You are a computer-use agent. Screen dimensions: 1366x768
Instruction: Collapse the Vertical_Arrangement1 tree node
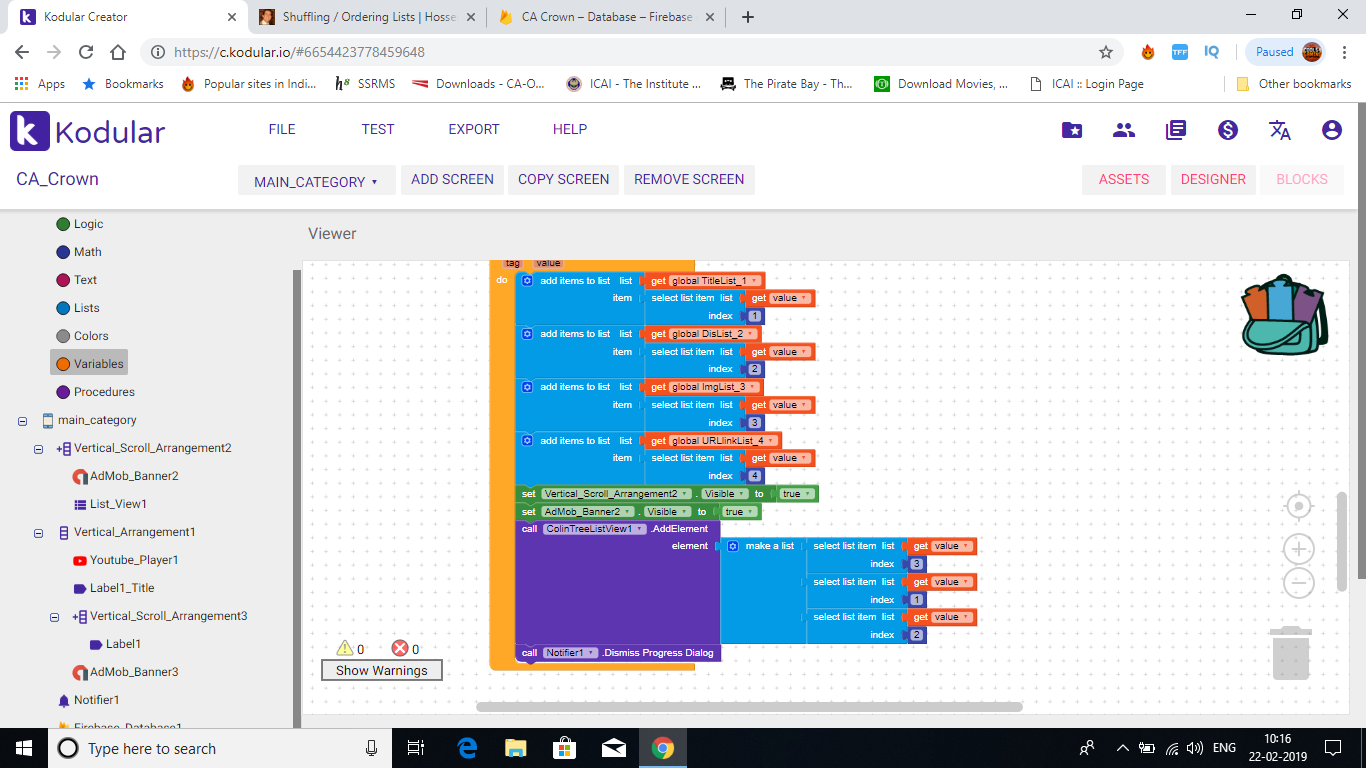(x=39, y=533)
